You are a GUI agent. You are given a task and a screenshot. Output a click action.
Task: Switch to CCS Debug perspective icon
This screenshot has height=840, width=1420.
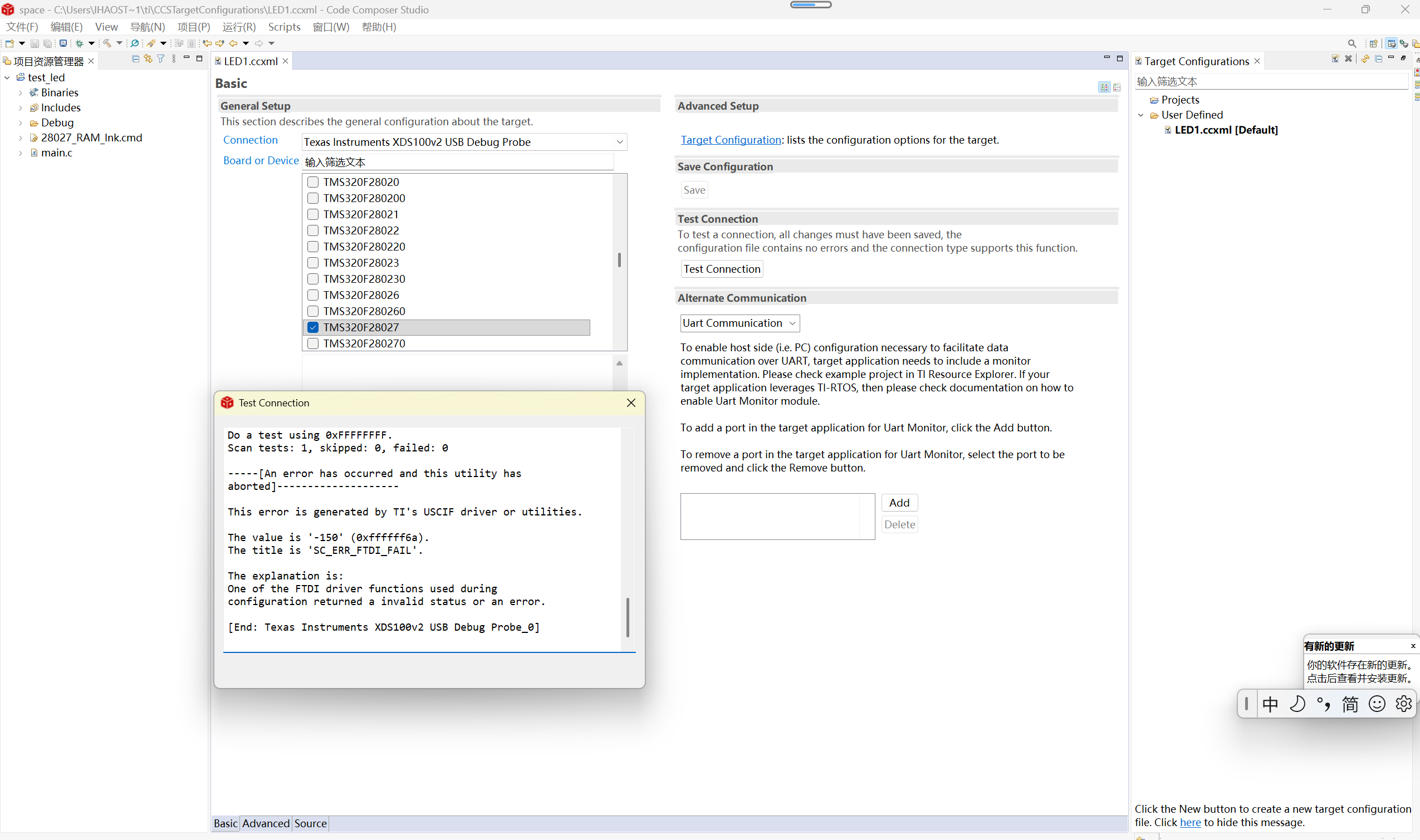(x=1404, y=43)
